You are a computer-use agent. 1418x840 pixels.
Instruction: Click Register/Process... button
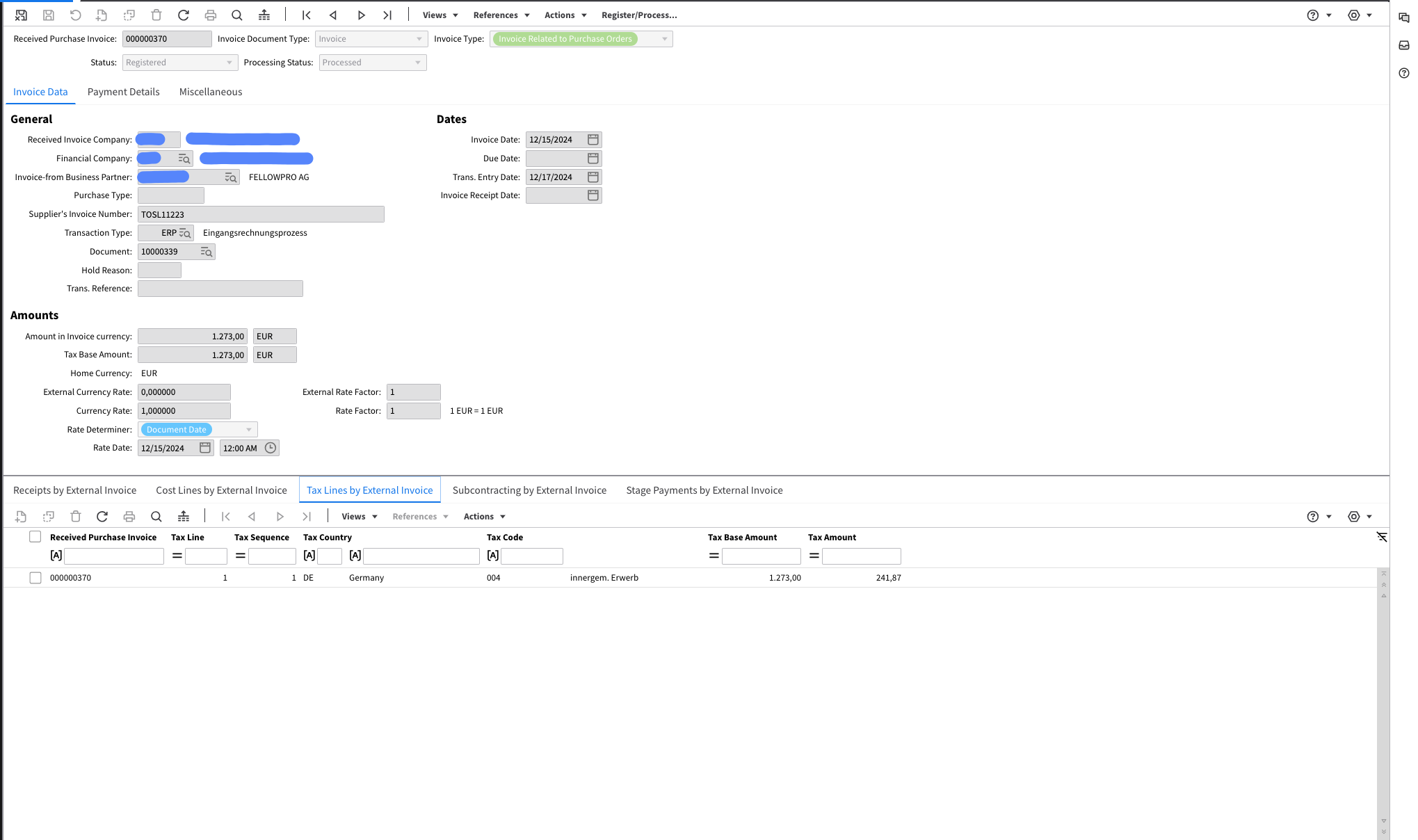(639, 15)
